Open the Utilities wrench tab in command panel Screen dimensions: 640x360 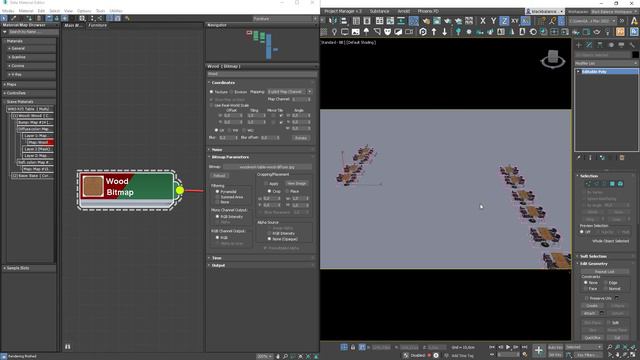(x=632, y=45)
